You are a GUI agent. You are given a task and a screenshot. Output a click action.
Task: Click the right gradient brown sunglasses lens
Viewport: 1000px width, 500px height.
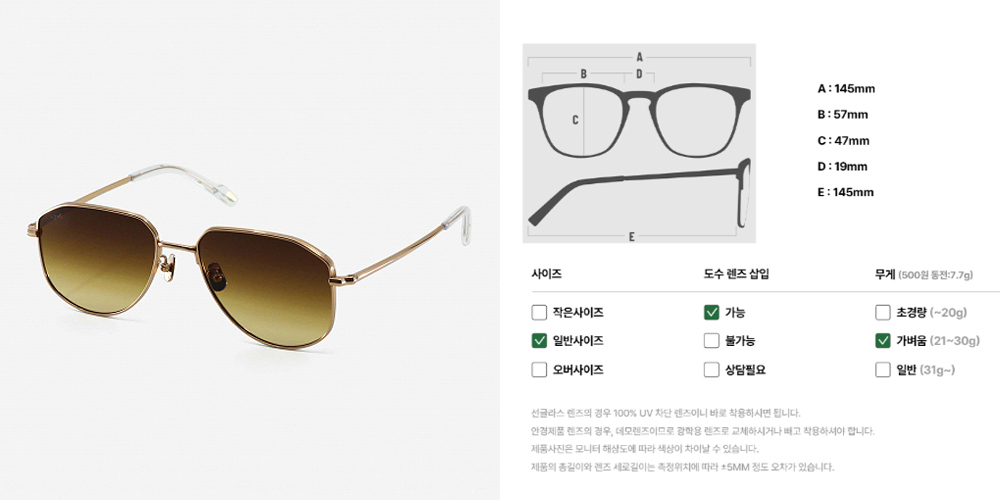tap(263, 285)
